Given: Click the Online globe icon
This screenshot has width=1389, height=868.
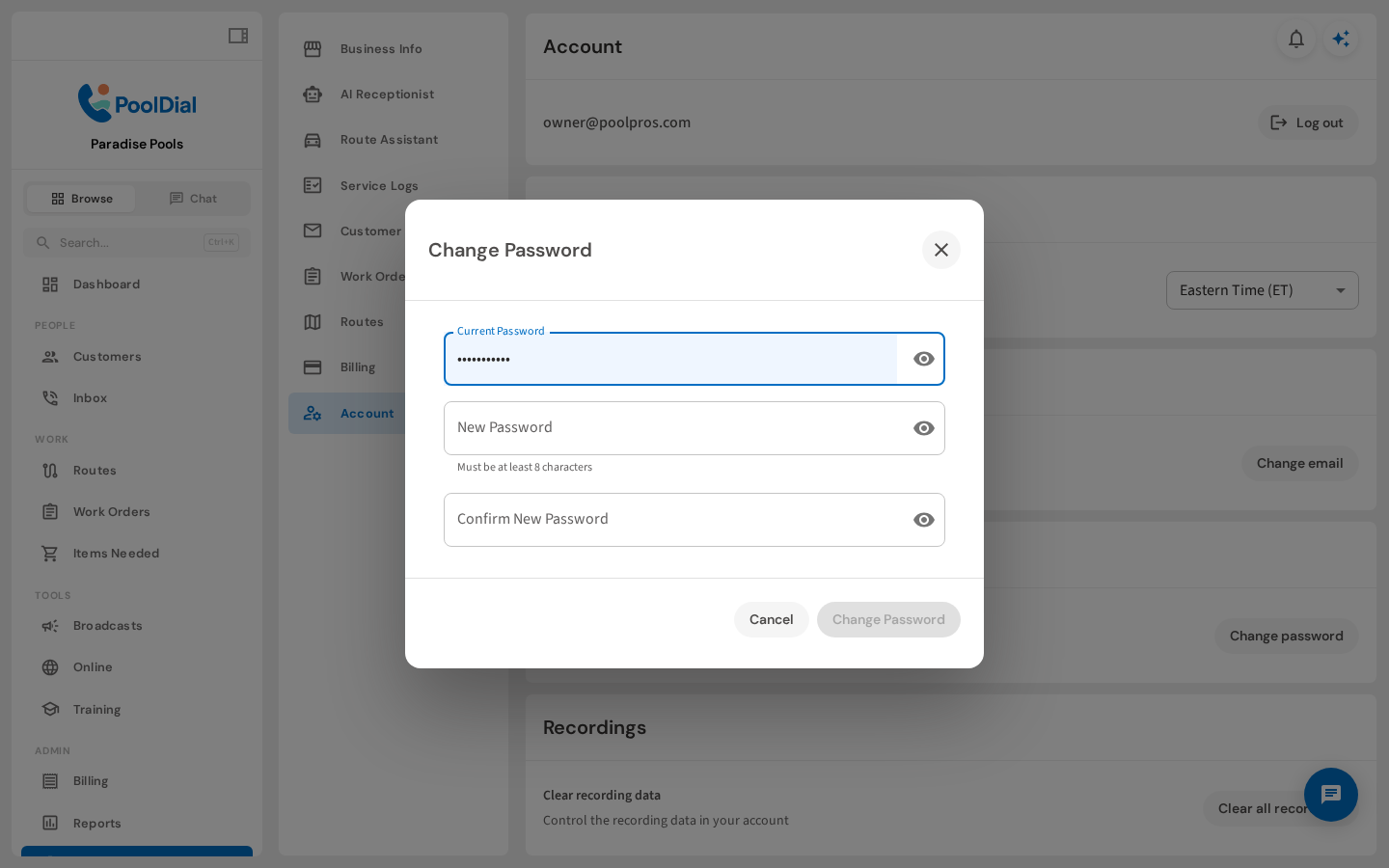Looking at the screenshot, I should [x=50, y=667].
